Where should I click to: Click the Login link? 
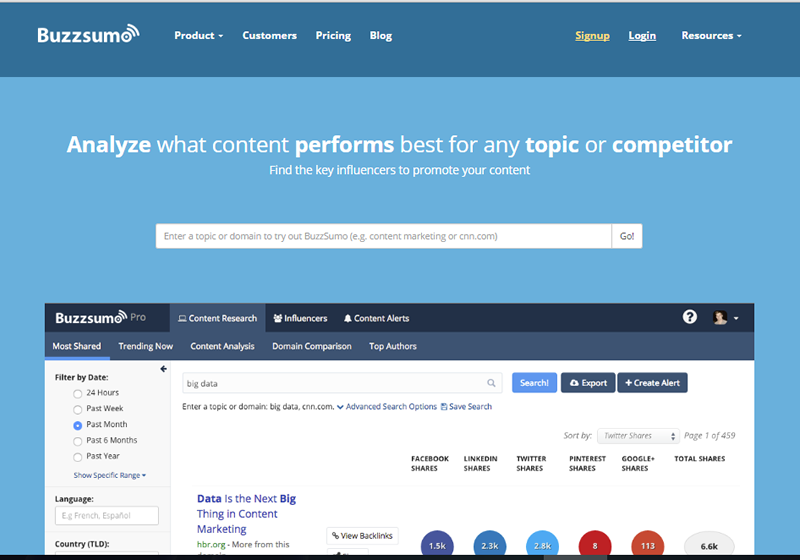tap(642, 35)
